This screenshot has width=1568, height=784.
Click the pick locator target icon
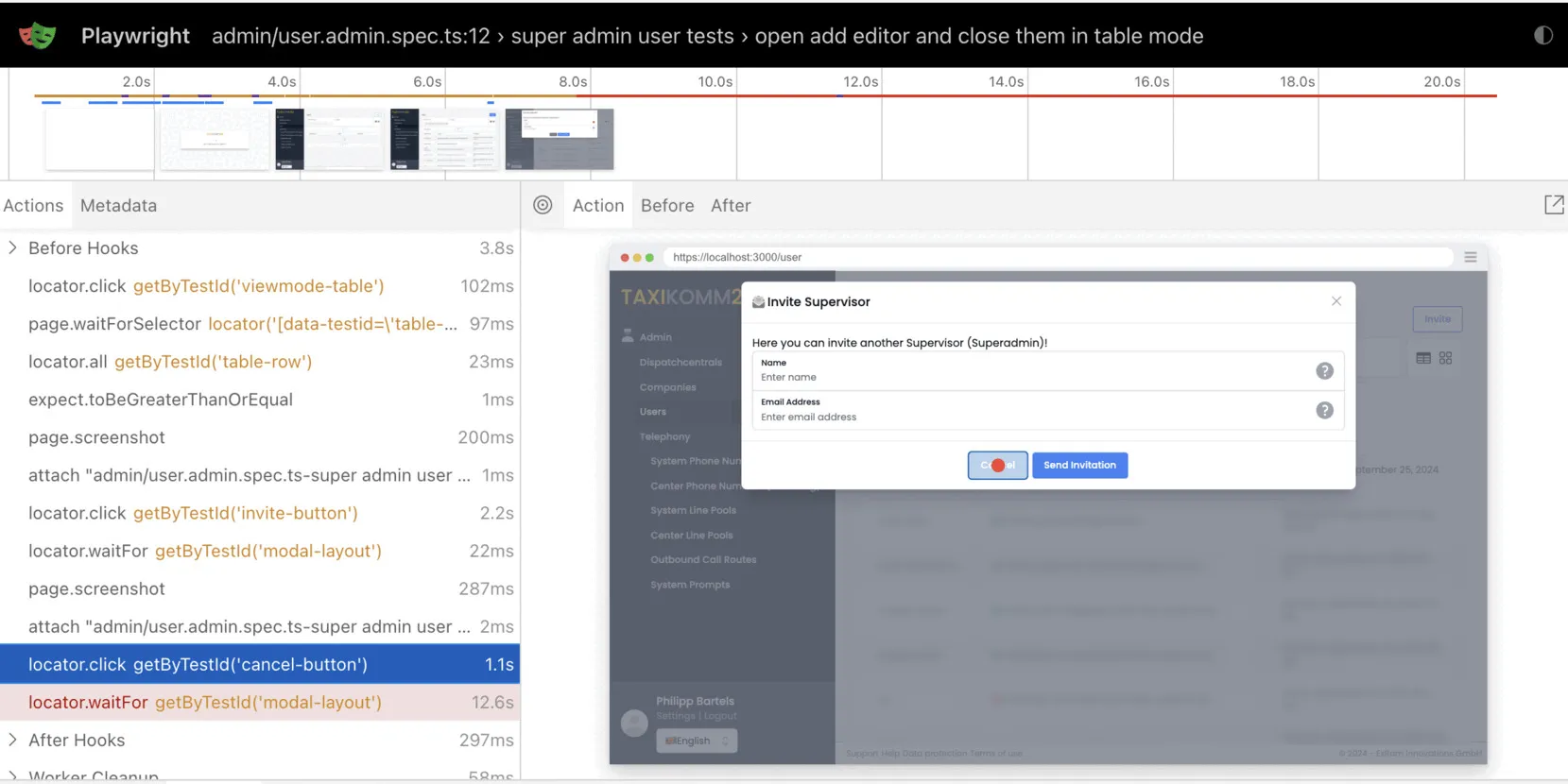click(x=543, y=205)
